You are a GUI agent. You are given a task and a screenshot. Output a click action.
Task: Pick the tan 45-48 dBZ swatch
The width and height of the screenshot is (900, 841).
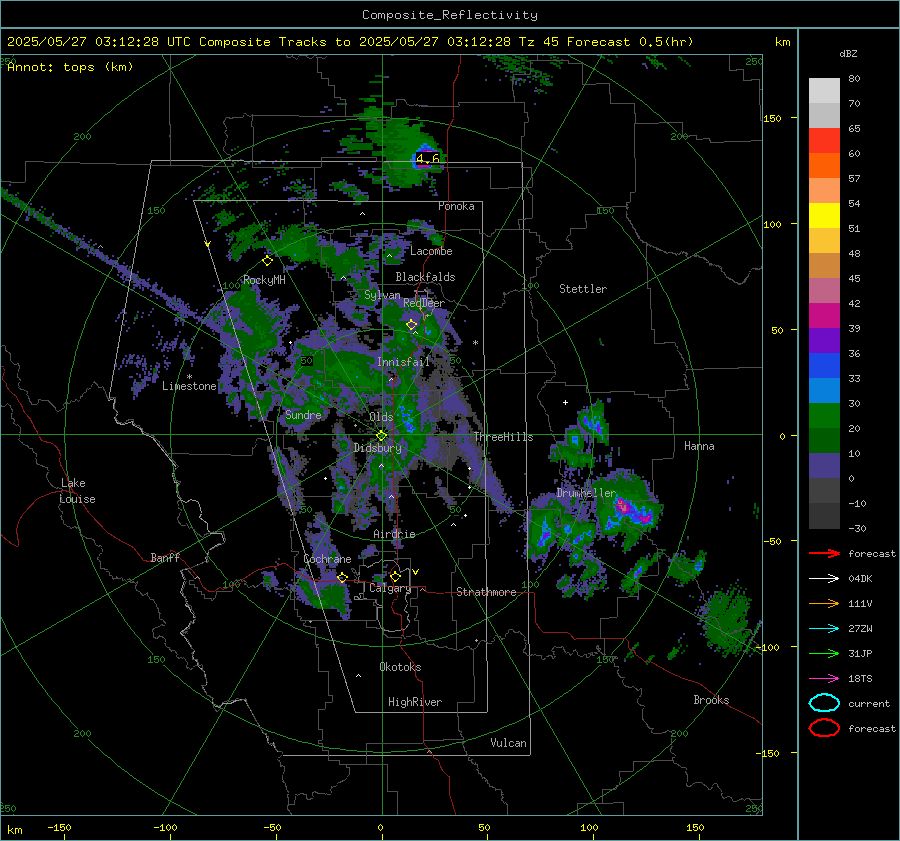tap(824, 266)
